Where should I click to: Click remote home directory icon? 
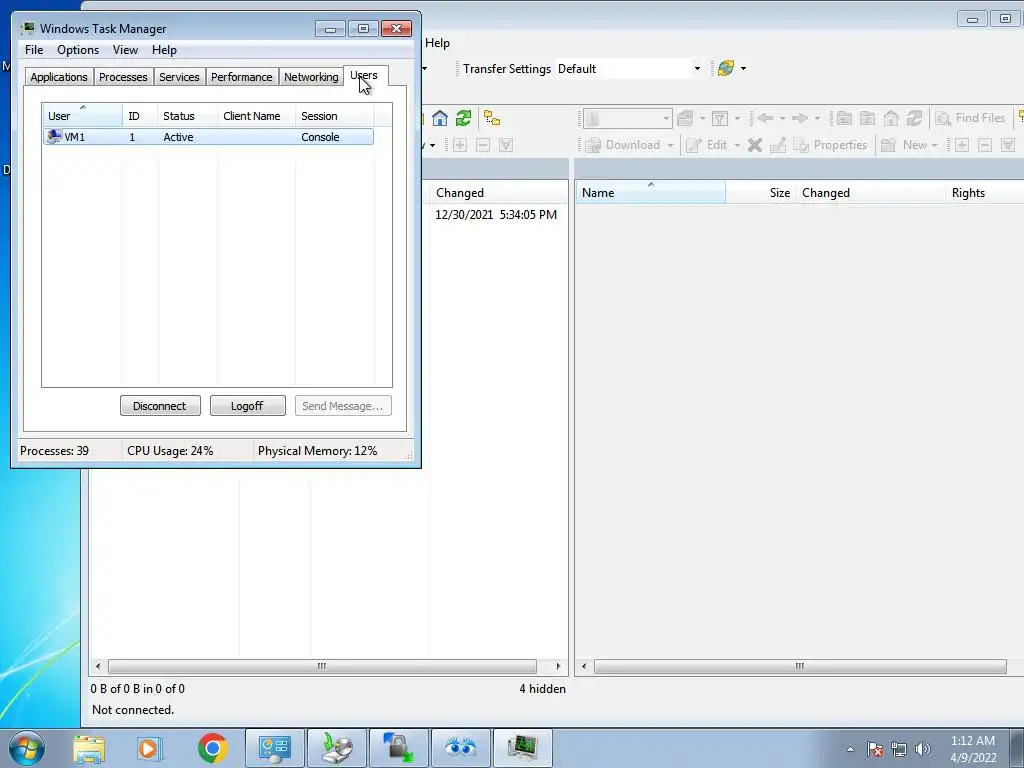tap(891, 118)
